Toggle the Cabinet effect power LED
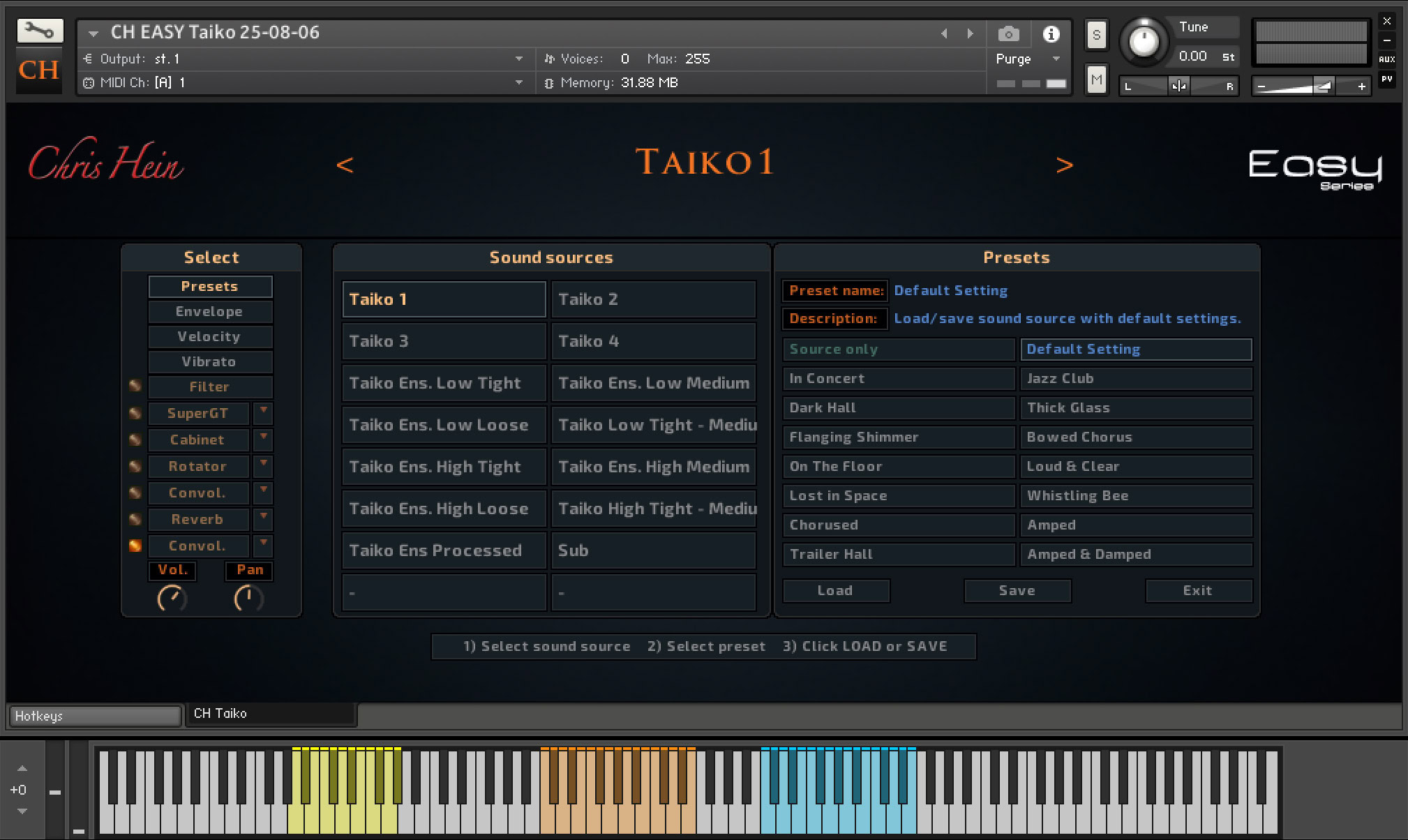 pyautogui.click(x=135, y=440)
